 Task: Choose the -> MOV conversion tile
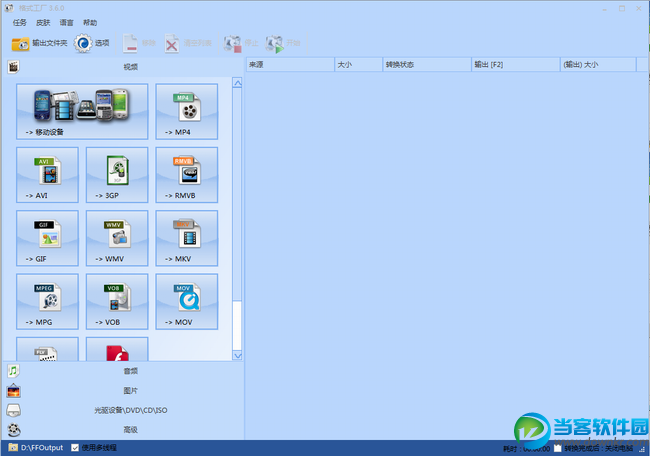pyautogui.click(x=187, y=302)
